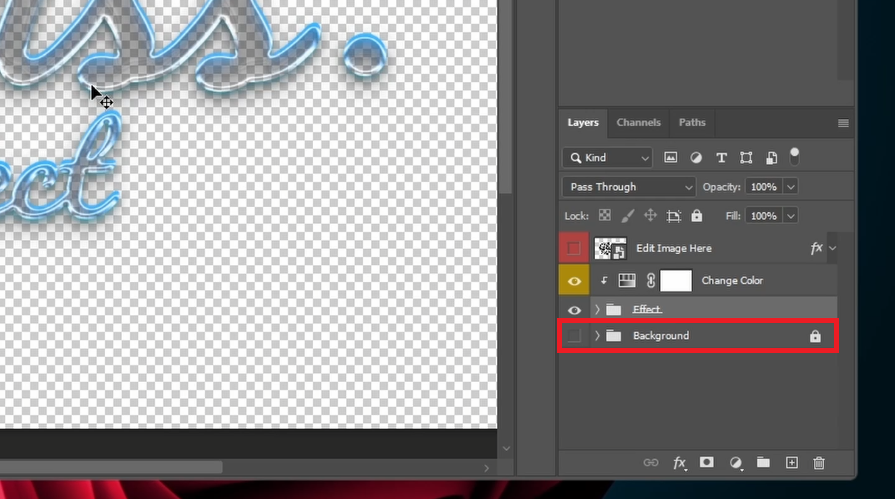Add a layer mask to selected layer

click(707, 463)
